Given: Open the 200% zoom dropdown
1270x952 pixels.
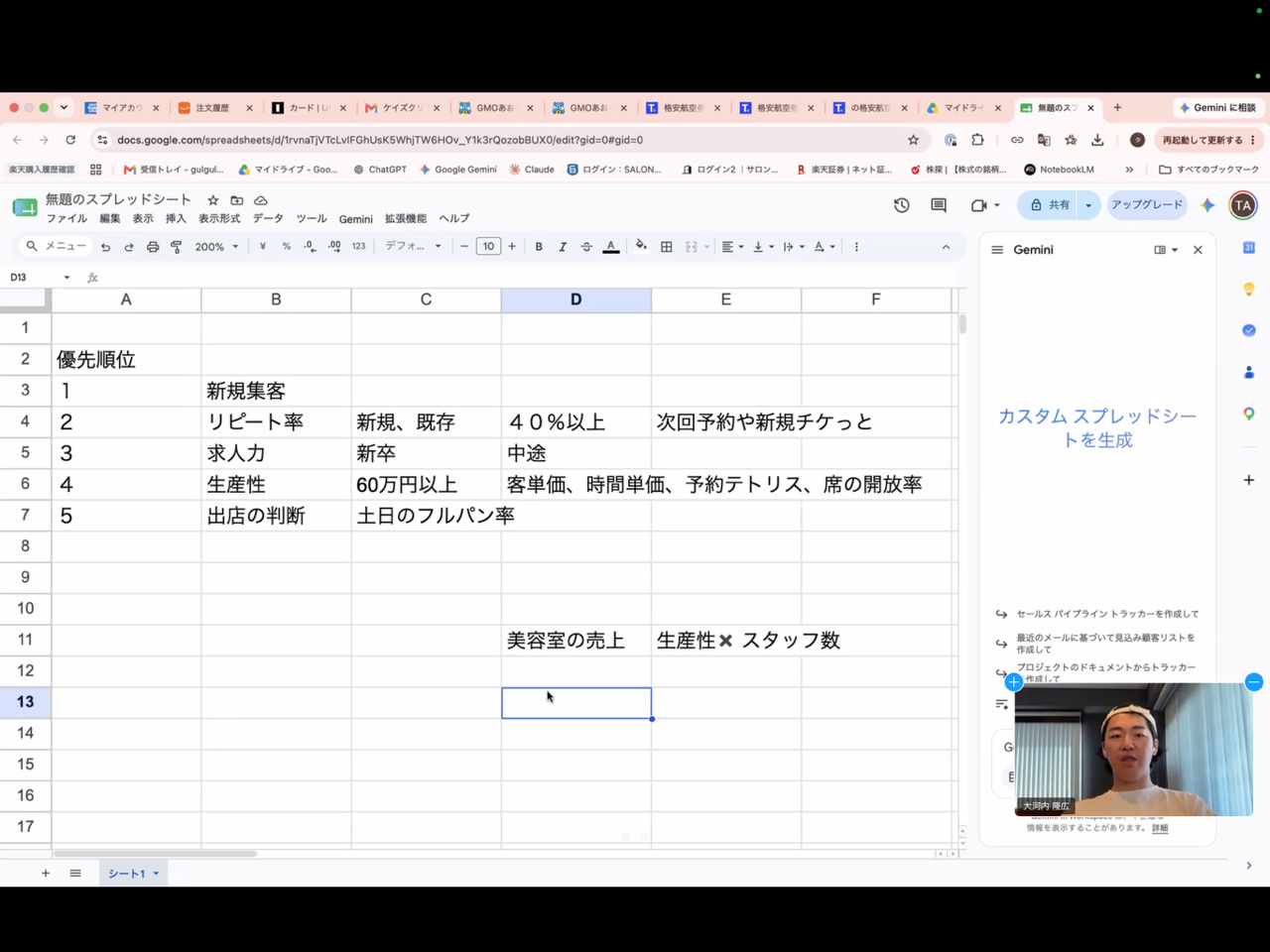Looking at the screenshot, I should tap(216, 247).
